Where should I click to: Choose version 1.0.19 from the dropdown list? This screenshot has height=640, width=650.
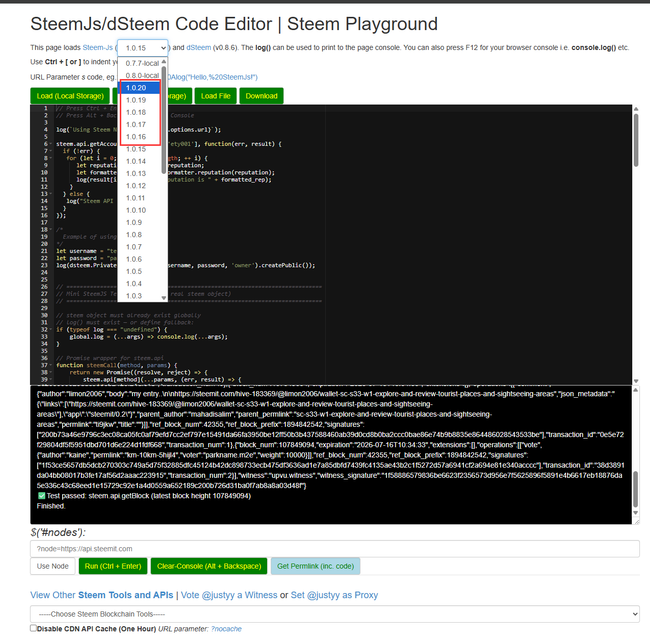click(139, 100)
